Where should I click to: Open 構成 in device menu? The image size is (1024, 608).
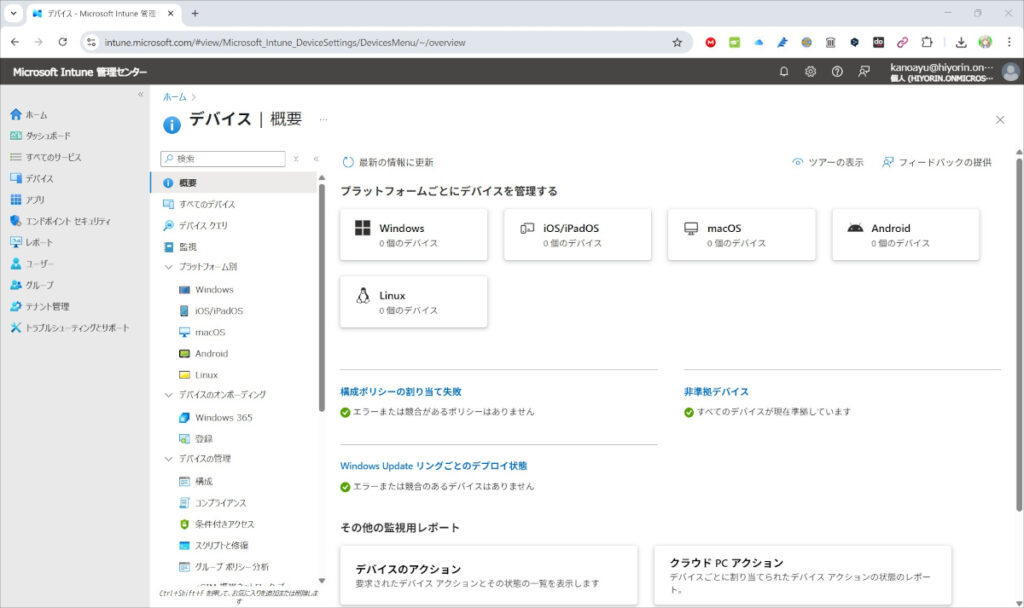point(196,481)
